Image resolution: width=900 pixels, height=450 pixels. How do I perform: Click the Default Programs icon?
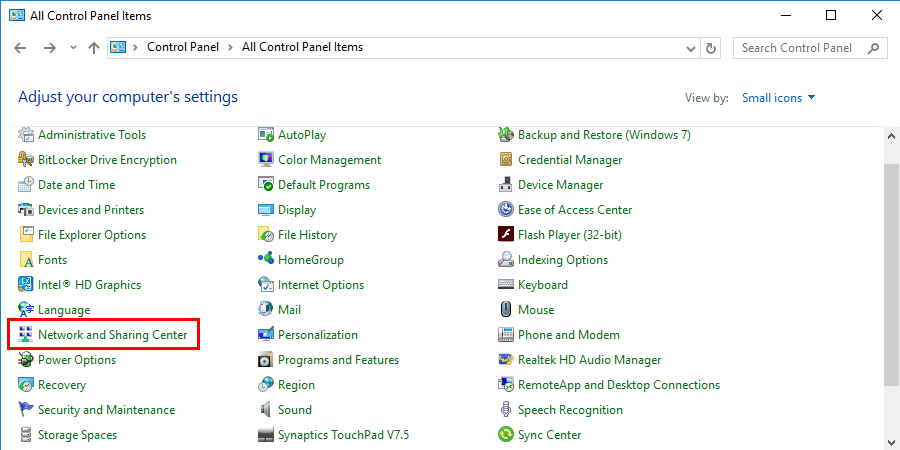coord(266,185)
